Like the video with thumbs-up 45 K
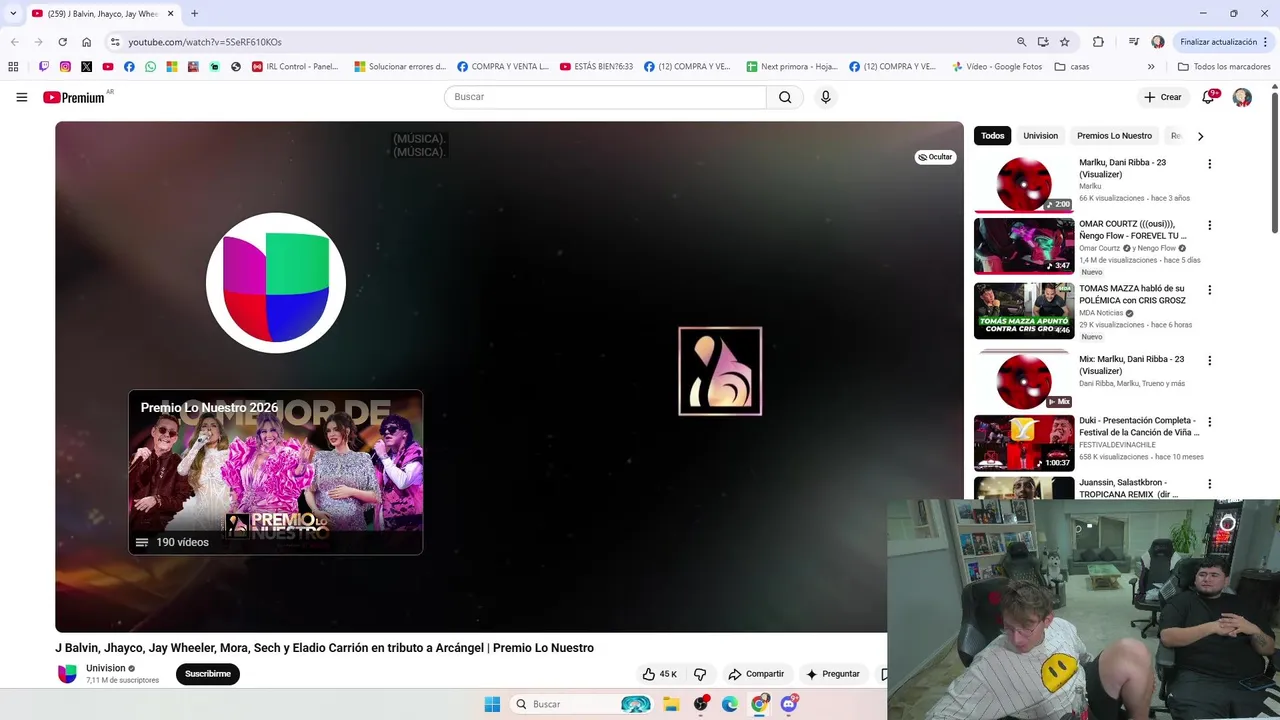The width and height of the screenshot is (1280, 720). click(x=660, y=674)
